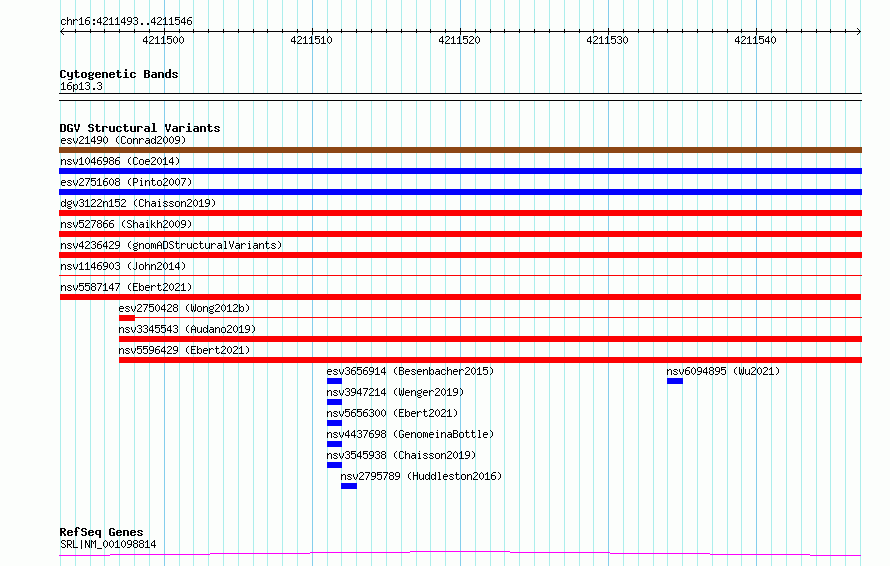Click the blue nsv1046986 variant bar
890x566 pixels.
point(460,171)
